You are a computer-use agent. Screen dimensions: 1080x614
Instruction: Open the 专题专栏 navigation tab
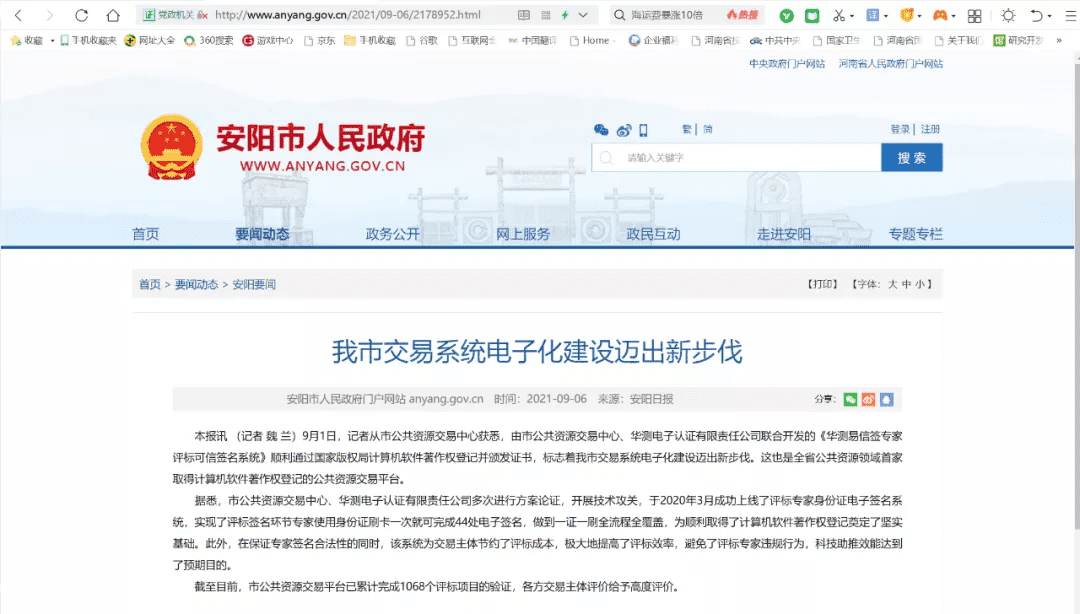(915, 234)
